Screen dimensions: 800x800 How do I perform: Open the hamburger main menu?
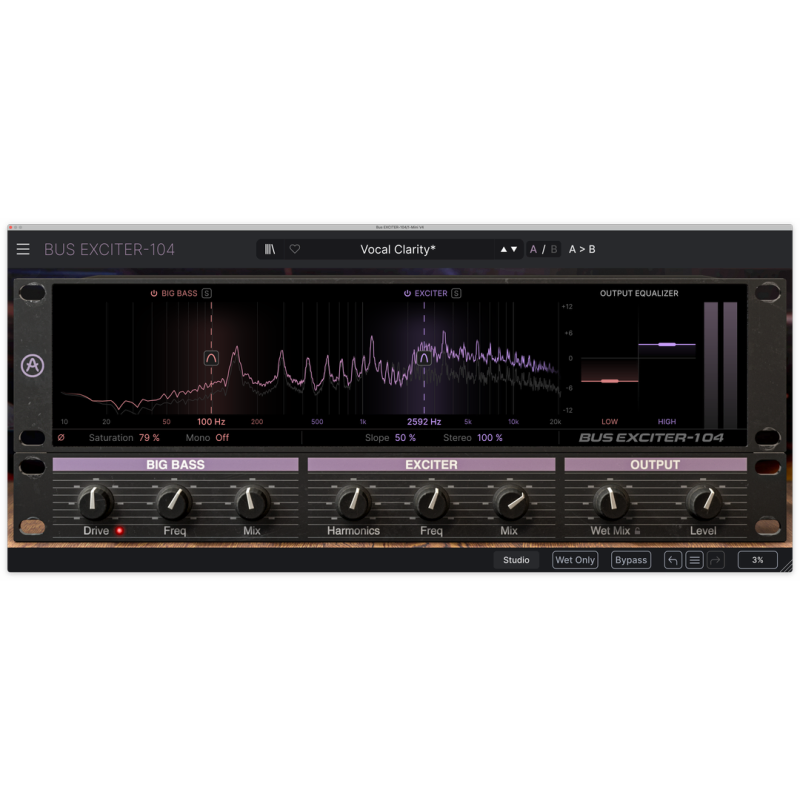(23, 249)
